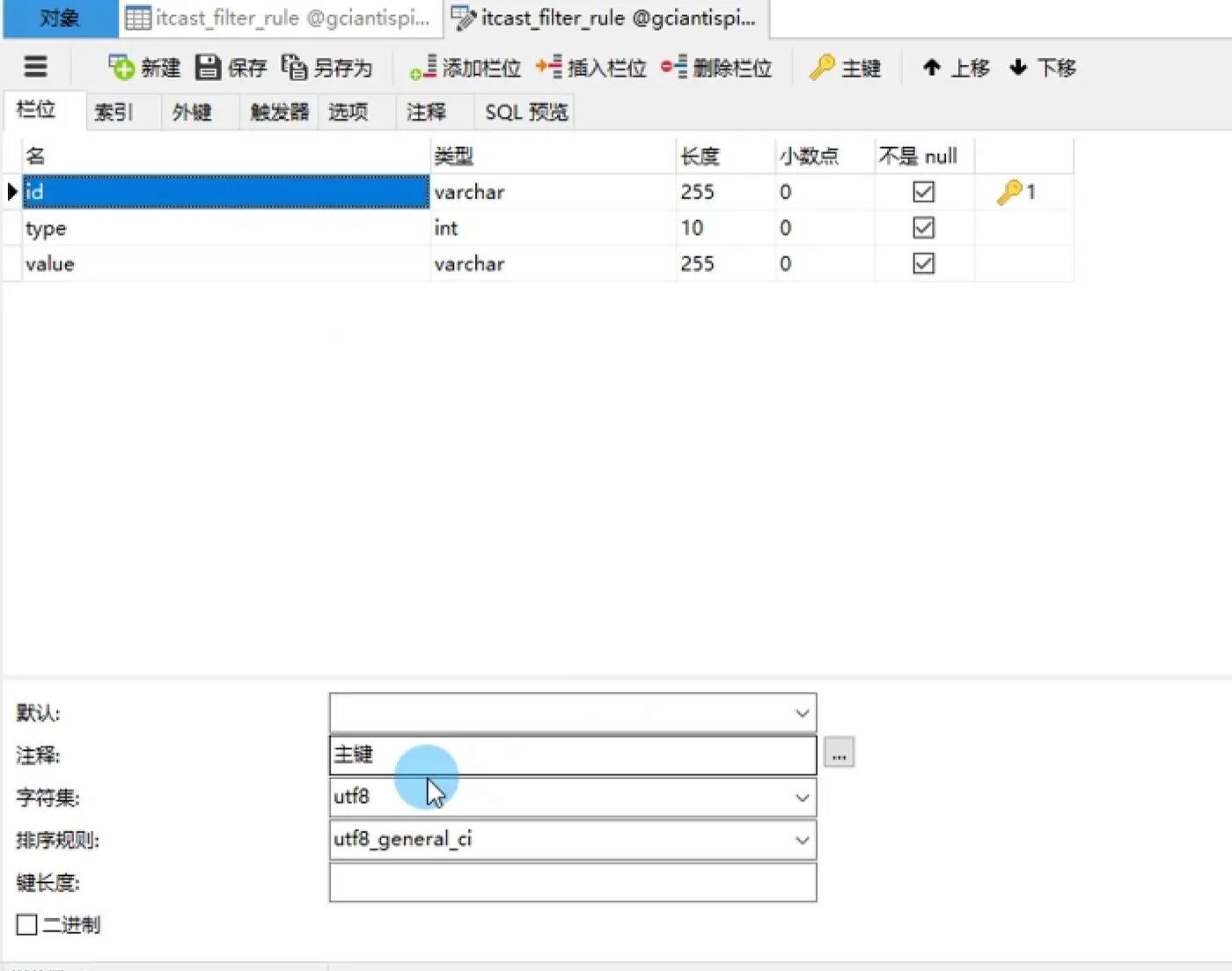Click the 注释 comment input field
Viewport: 1232px width, 971px height.
click(573, 754)
